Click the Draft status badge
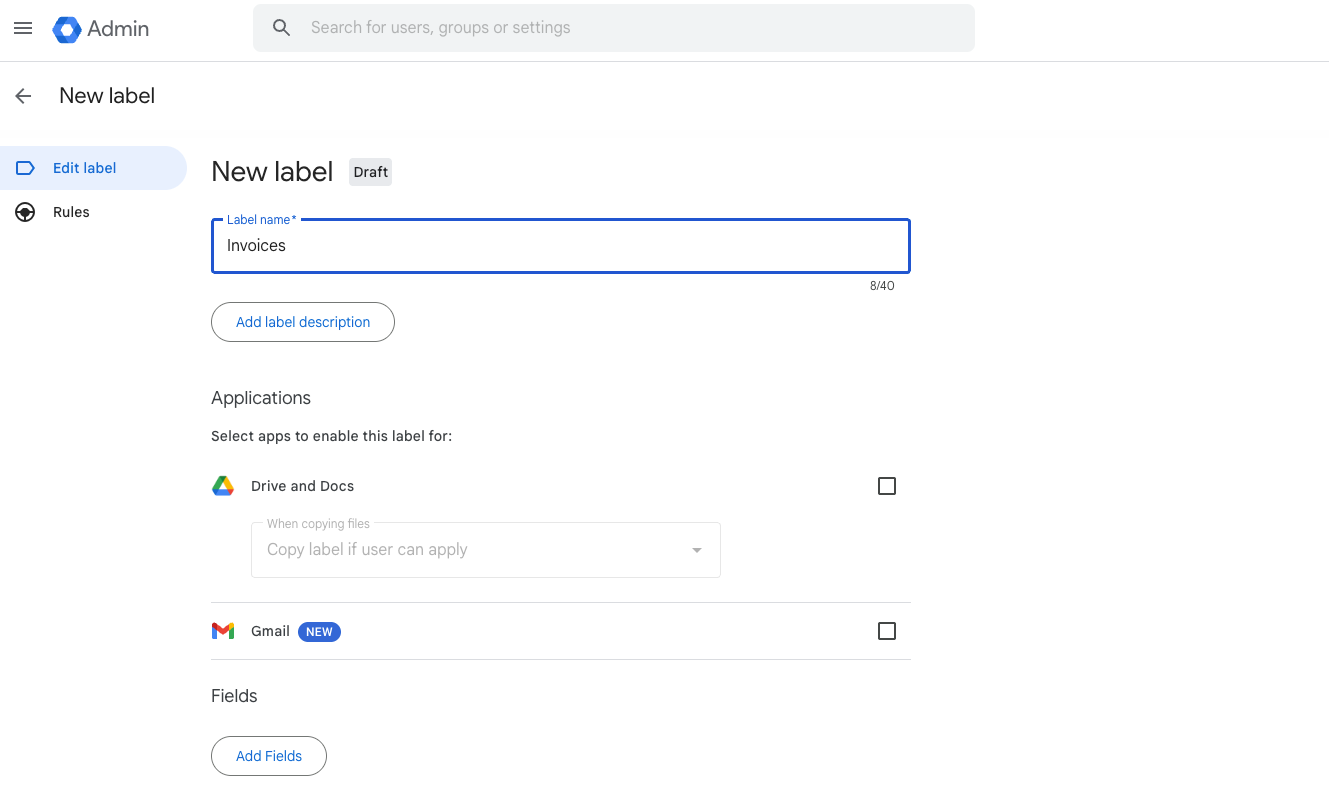This screenshot has width=1329, height=798. [x=370, y=171]
